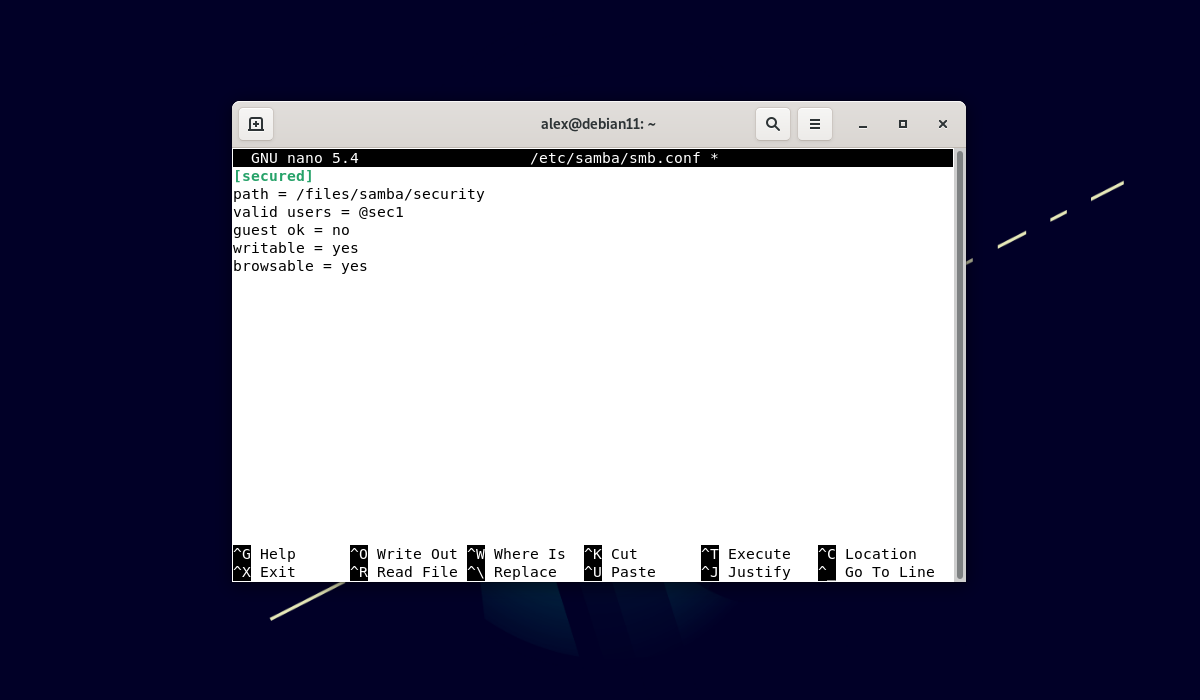Place cursor on the [secured] section header
Viewport: 1200px width, 700px height.
tap(273, 176)
